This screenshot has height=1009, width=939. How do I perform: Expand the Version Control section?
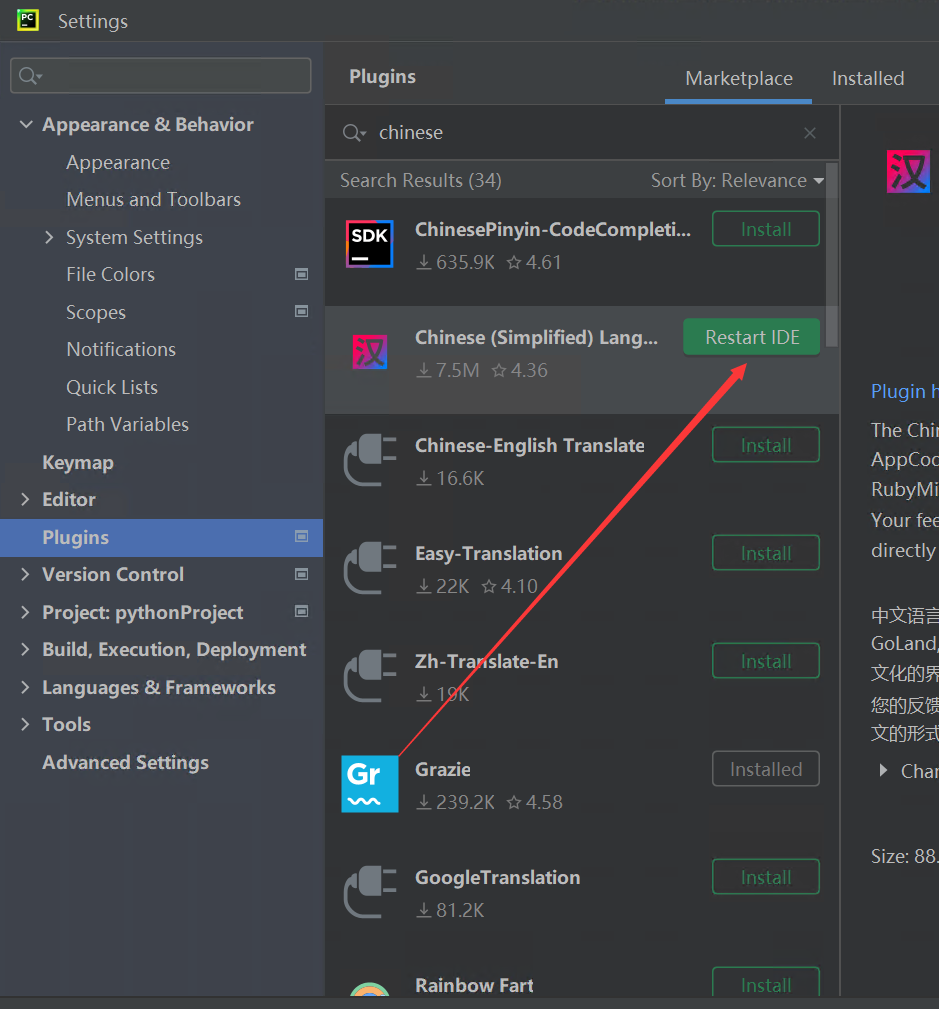point(25,574)
